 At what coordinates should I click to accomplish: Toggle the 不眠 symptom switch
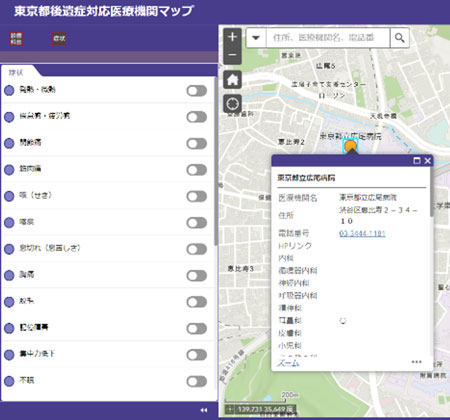point(197,381)
